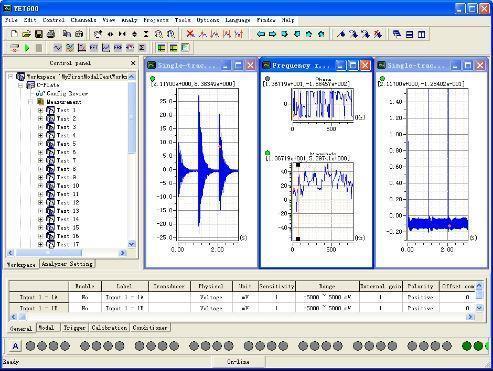Expand the Test 1 tree node
Image resolution: width=493 pixels, height=371 pixels.
coord(40,110)
